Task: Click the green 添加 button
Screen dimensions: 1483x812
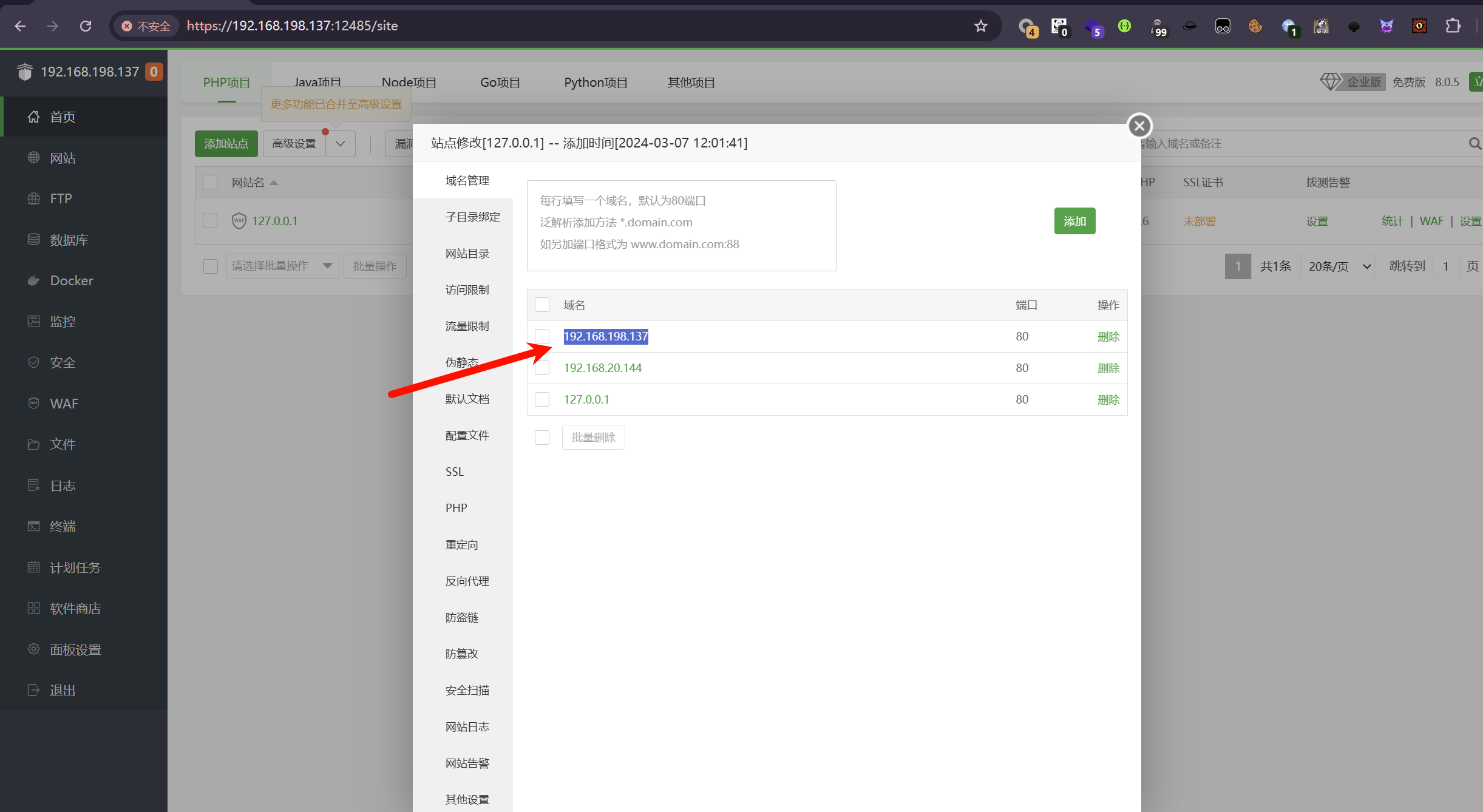Action: pyautogui.click(x=1074, y=221)
